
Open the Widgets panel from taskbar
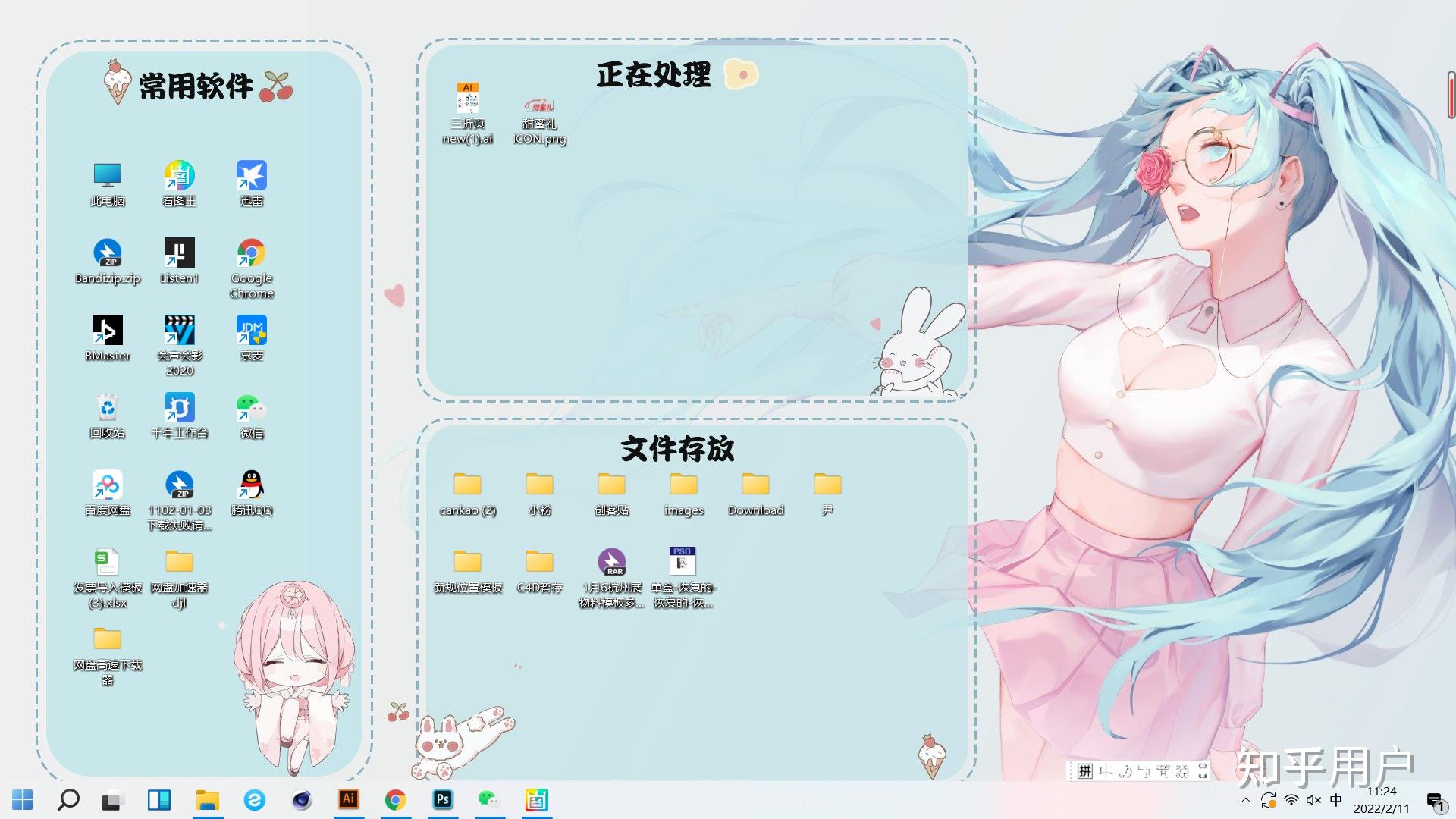click(x=159, y=799)
